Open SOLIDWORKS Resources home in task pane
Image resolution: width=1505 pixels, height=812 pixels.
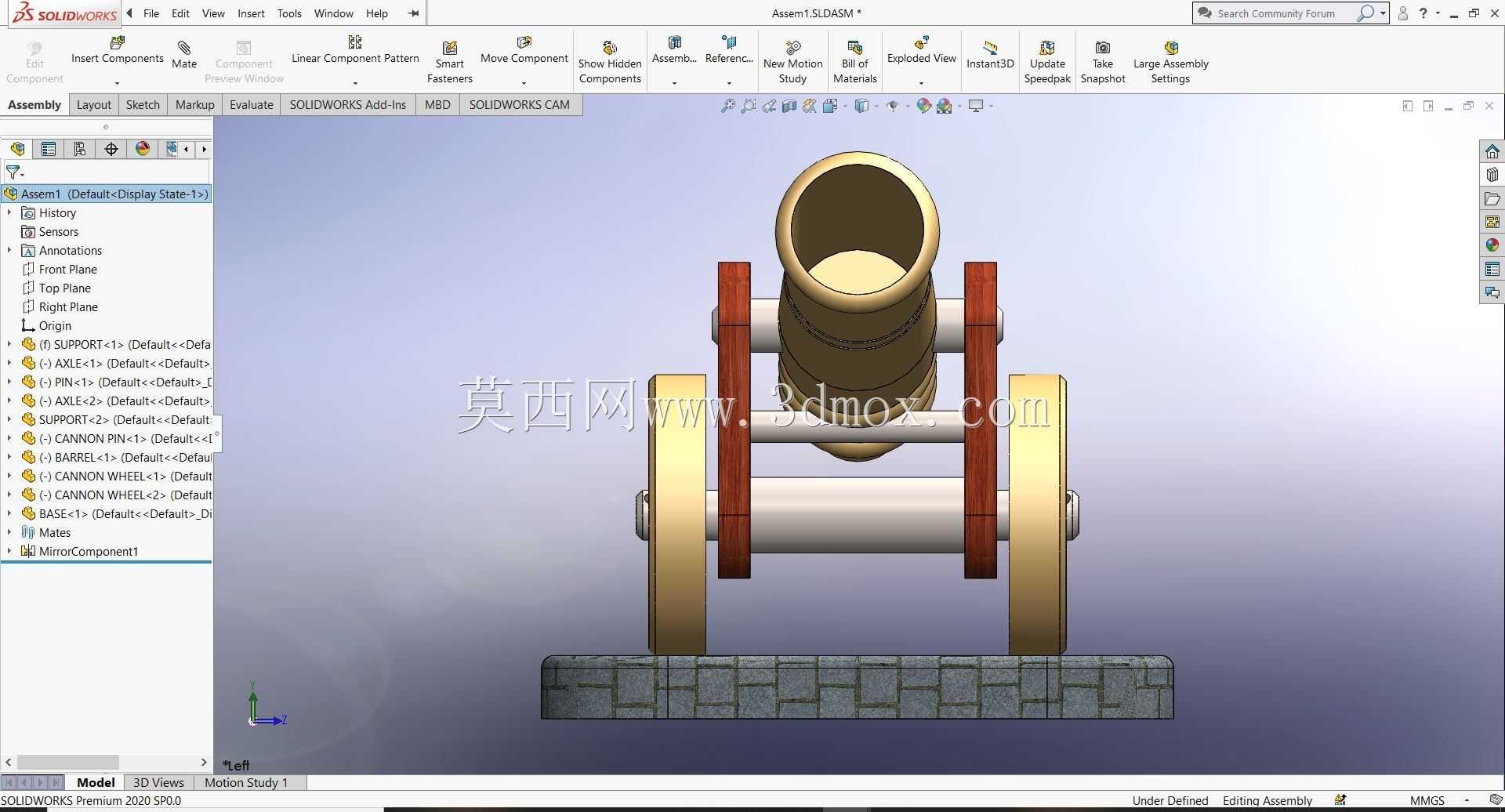click(x=1492, y=151)
